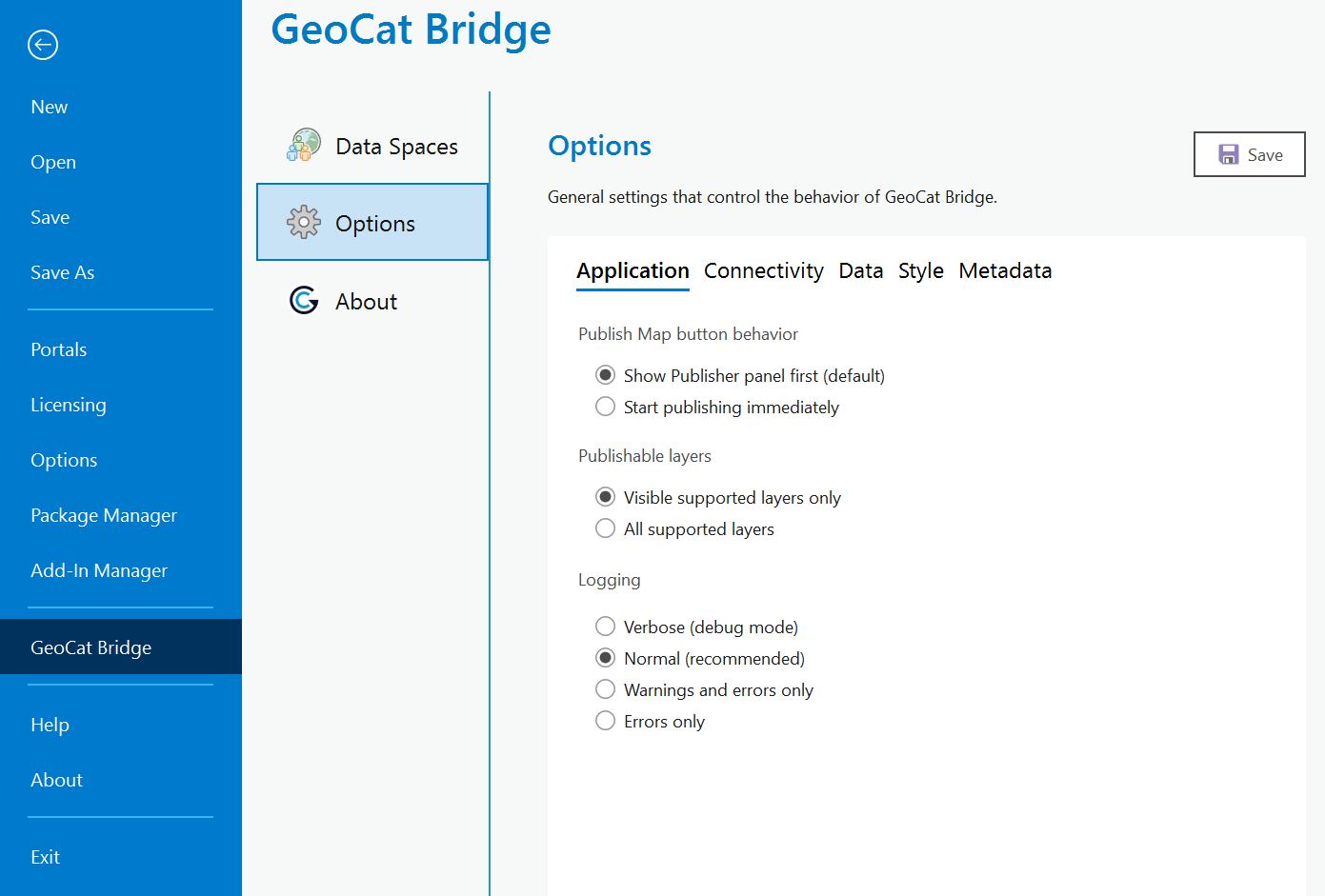
Task: Click the floppy disk Save icon
Action: [x=1229, y=155]
